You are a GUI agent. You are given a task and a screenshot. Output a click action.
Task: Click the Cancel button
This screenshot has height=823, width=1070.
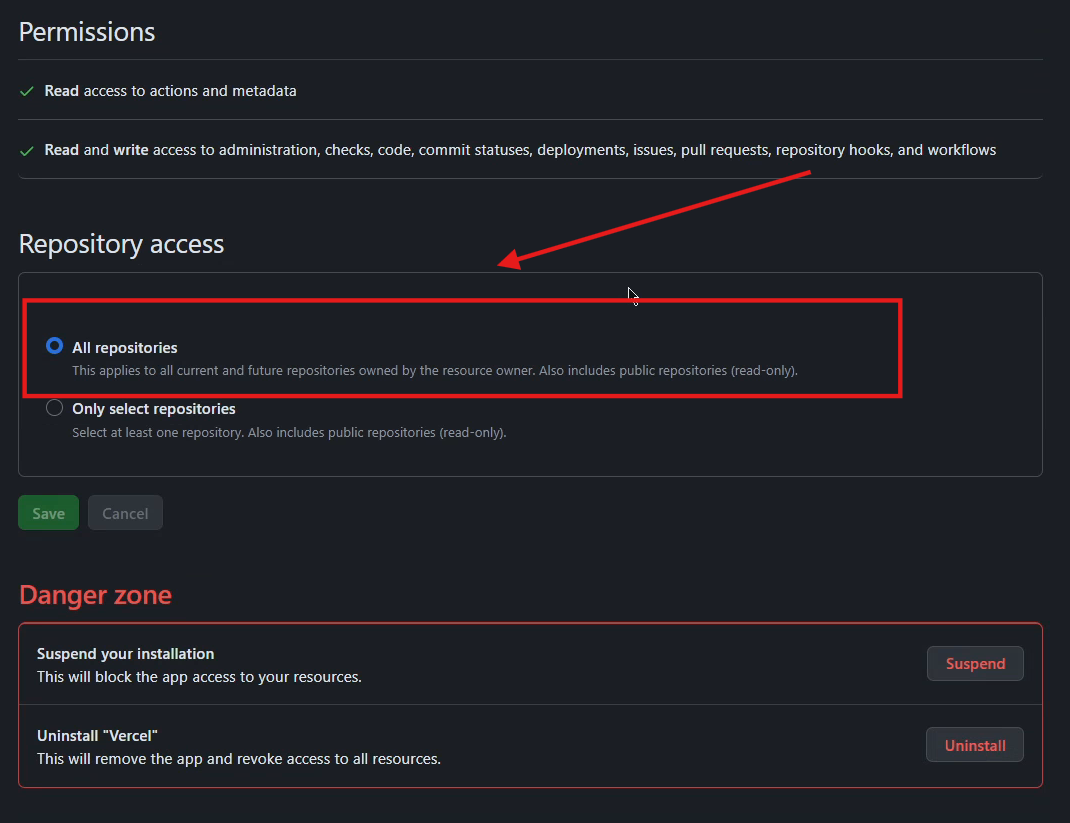tap(125, 512)
